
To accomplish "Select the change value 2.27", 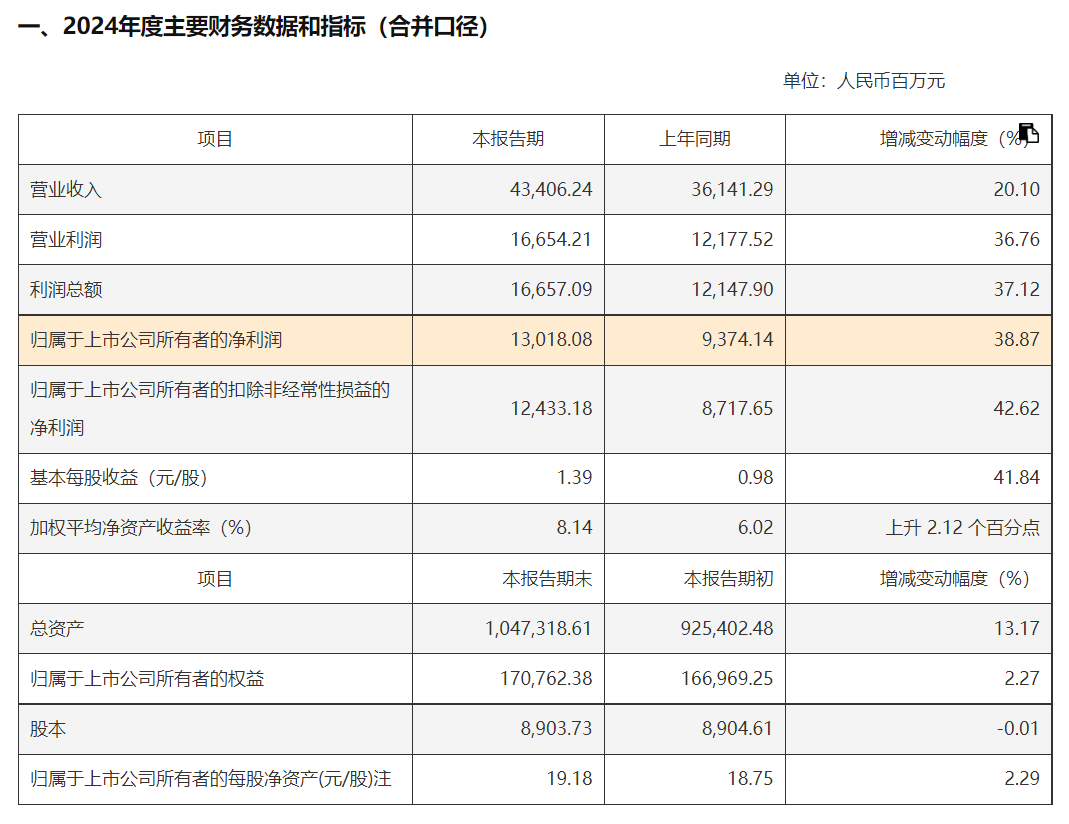I will pyautogui.click(x=1022, y=679).
